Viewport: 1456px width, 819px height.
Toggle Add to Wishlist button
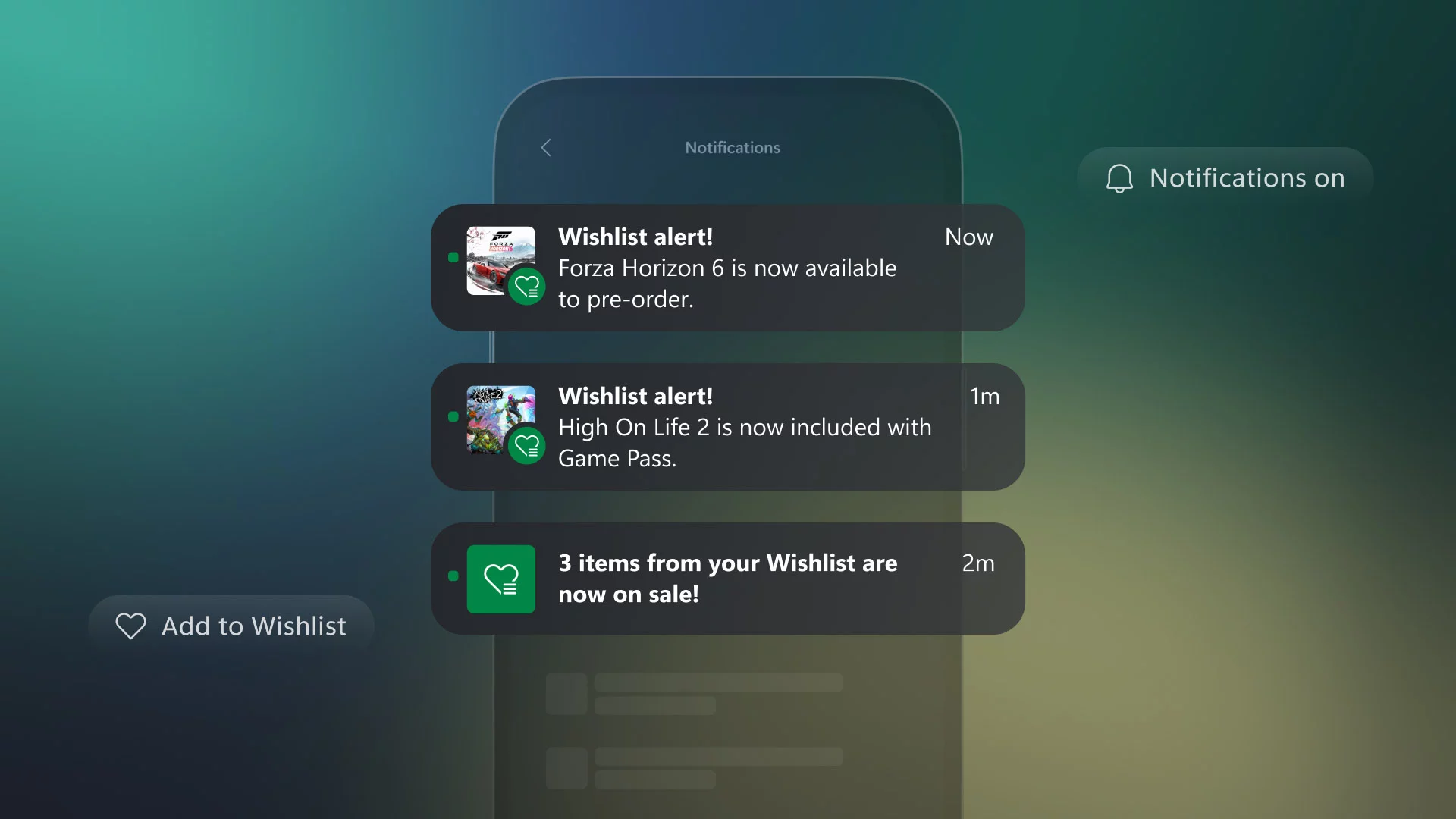pos(231,626)
